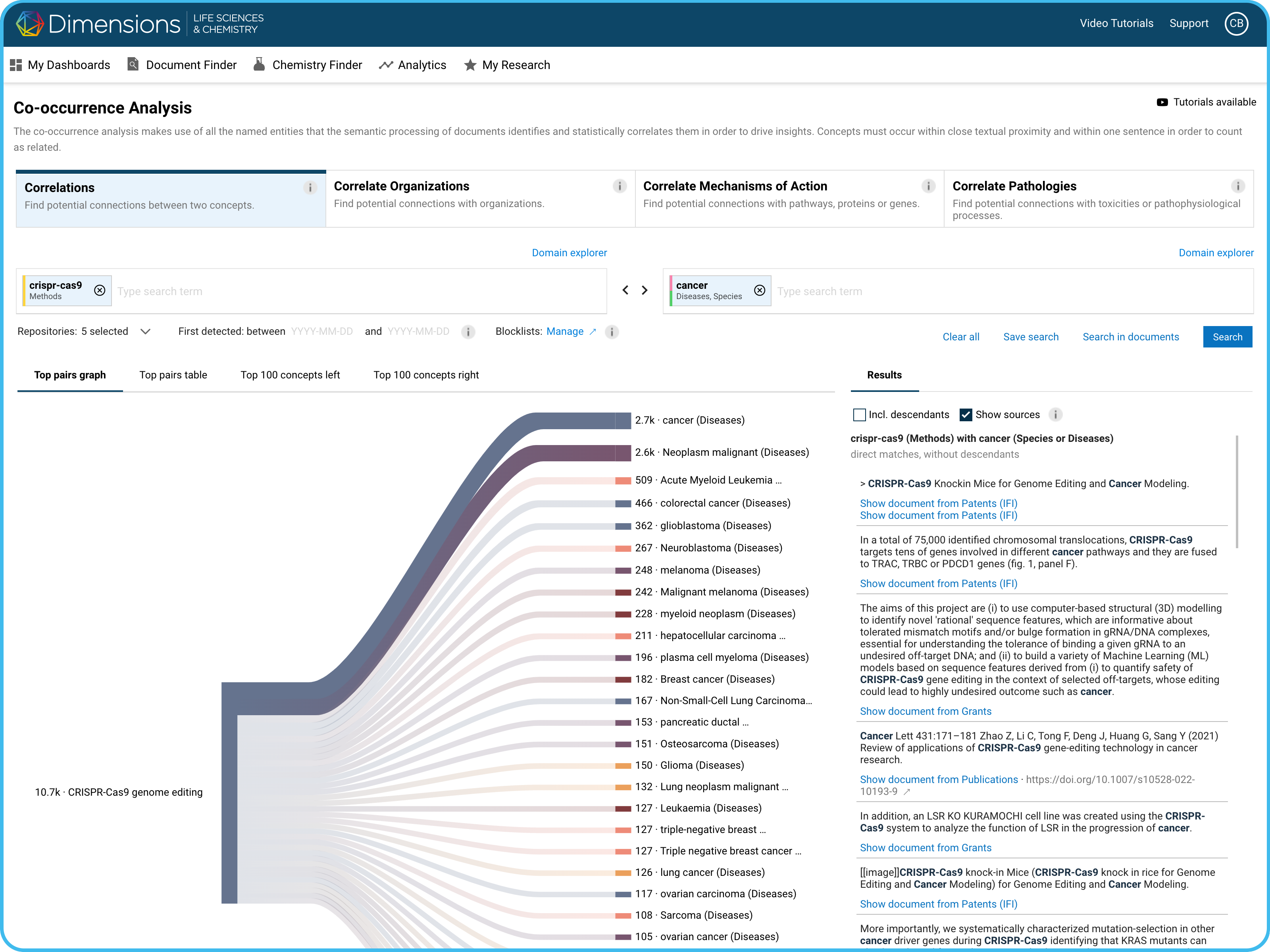Click the CB user avatar
The height and width of the screenshot is (952, 1270).
1236,23
